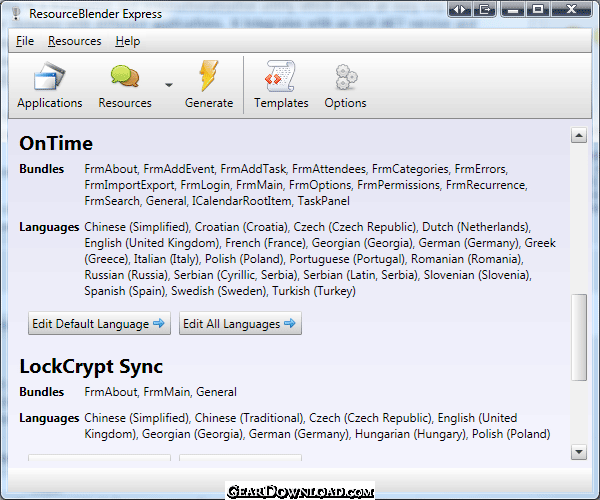The image size is (600, 500).
Task: Click the TaskPanel bundle name
Action: pyautogui.click(x=324, y=201)
